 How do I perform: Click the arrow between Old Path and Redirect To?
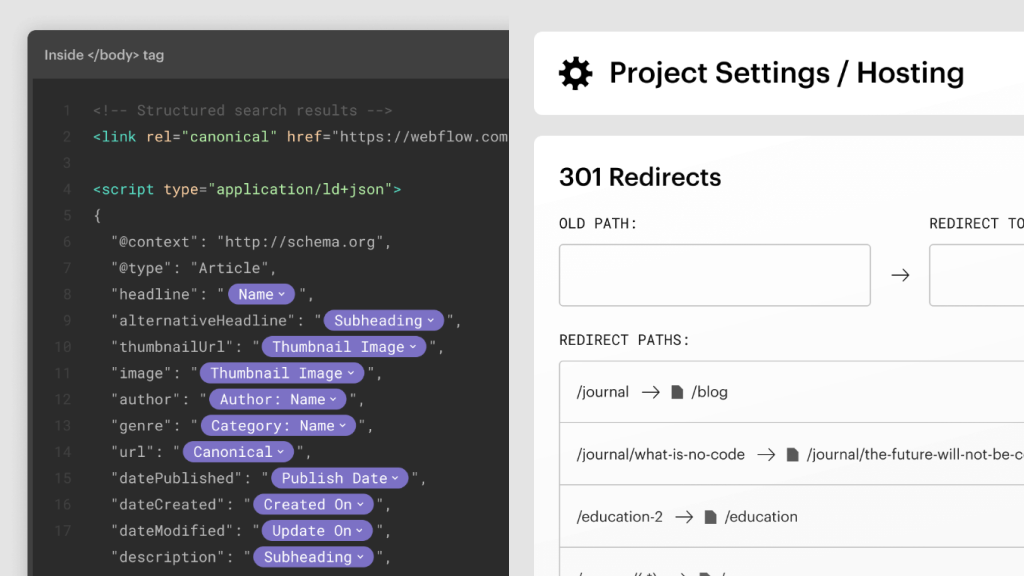point(900,274)
